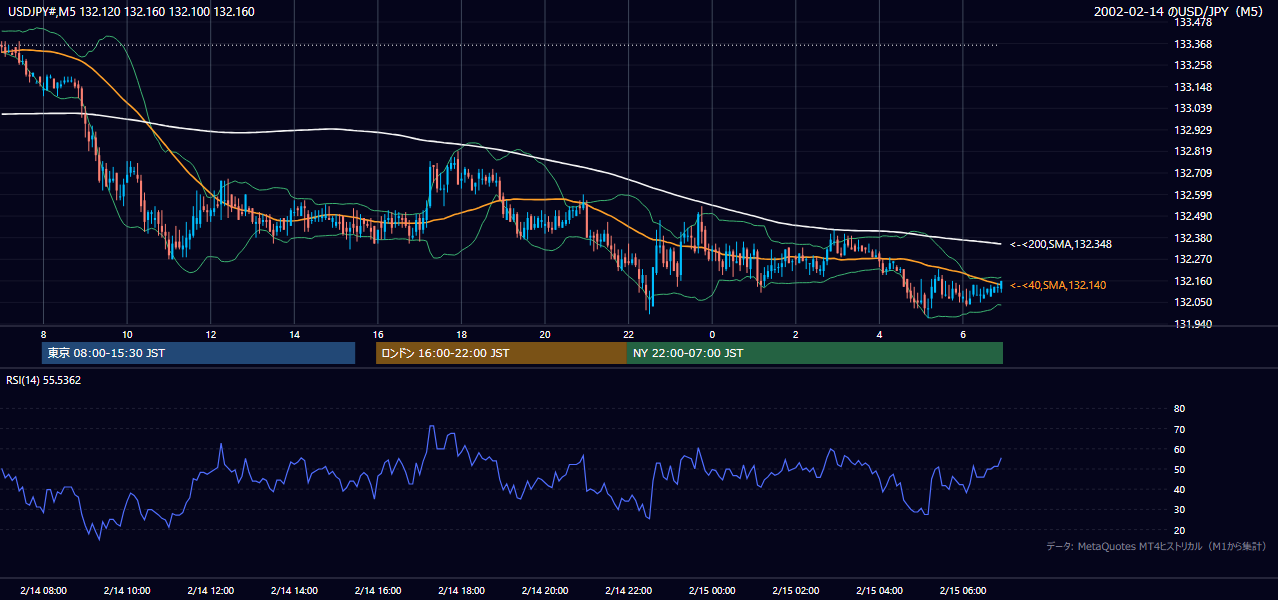The width and height of the screenshot is (1278, 600).
Task: Click price scale value 133.258
Action: pos(1193,65)
